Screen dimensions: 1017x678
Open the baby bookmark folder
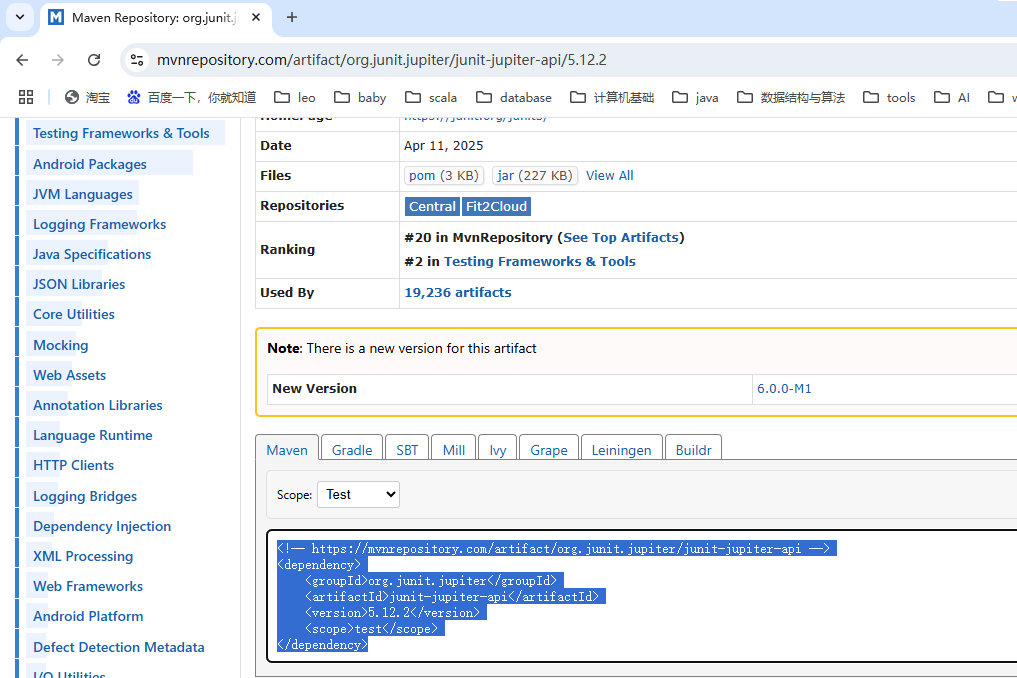(360, 97)
